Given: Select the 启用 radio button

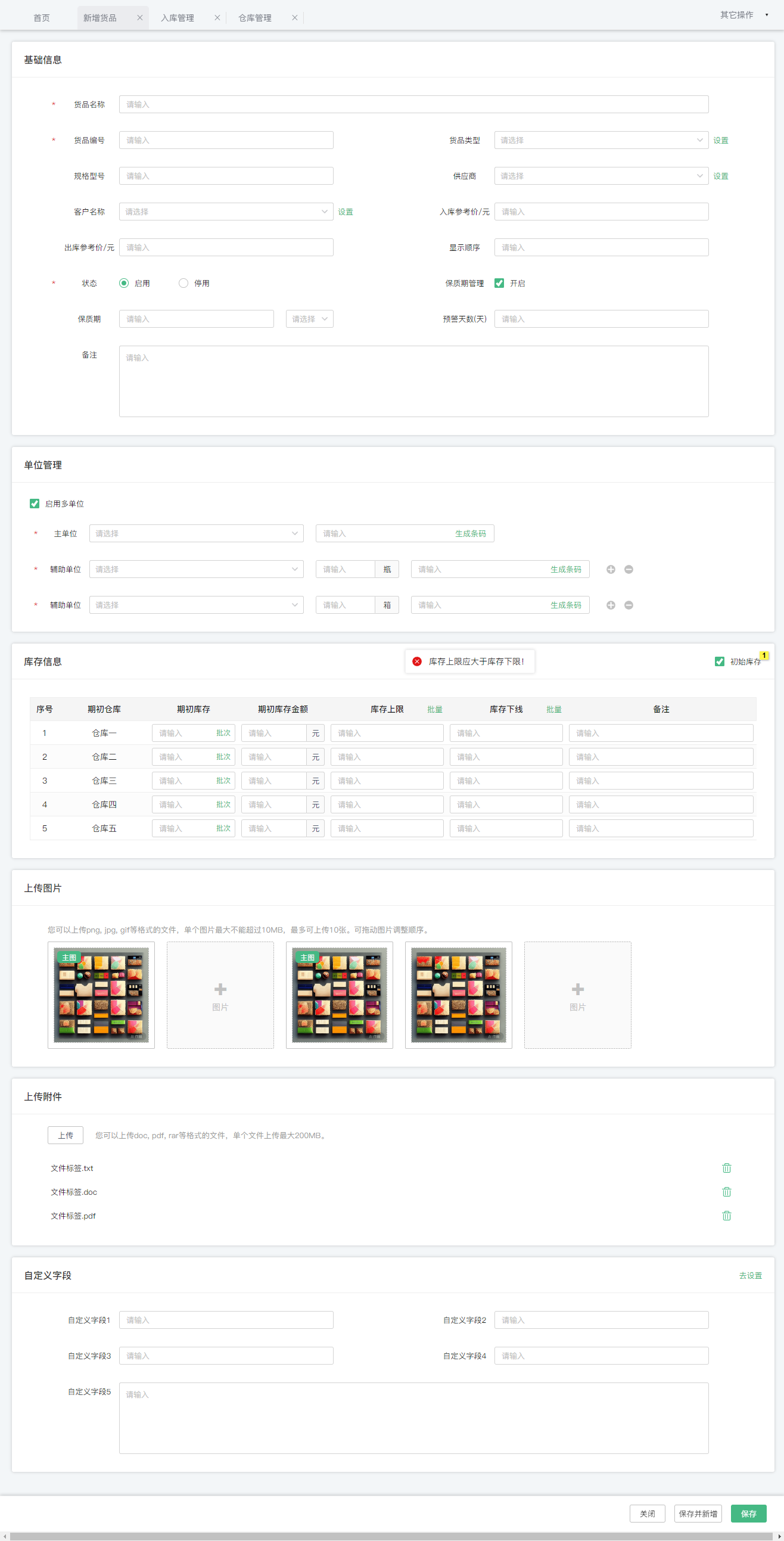Looking at the screenshot, I should click(x=124, y=284).
